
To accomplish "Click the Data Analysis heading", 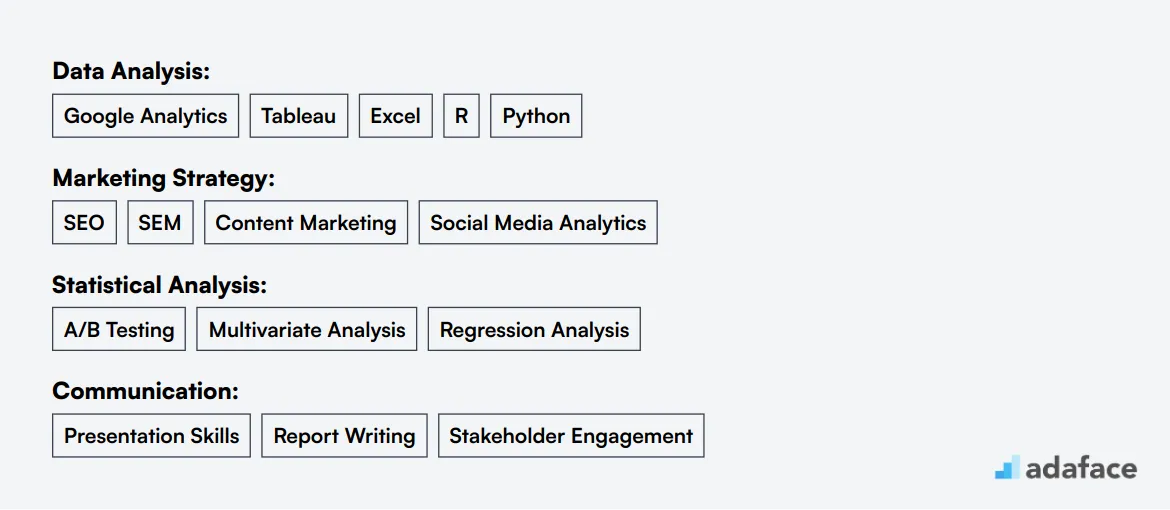I will [131, 72].
